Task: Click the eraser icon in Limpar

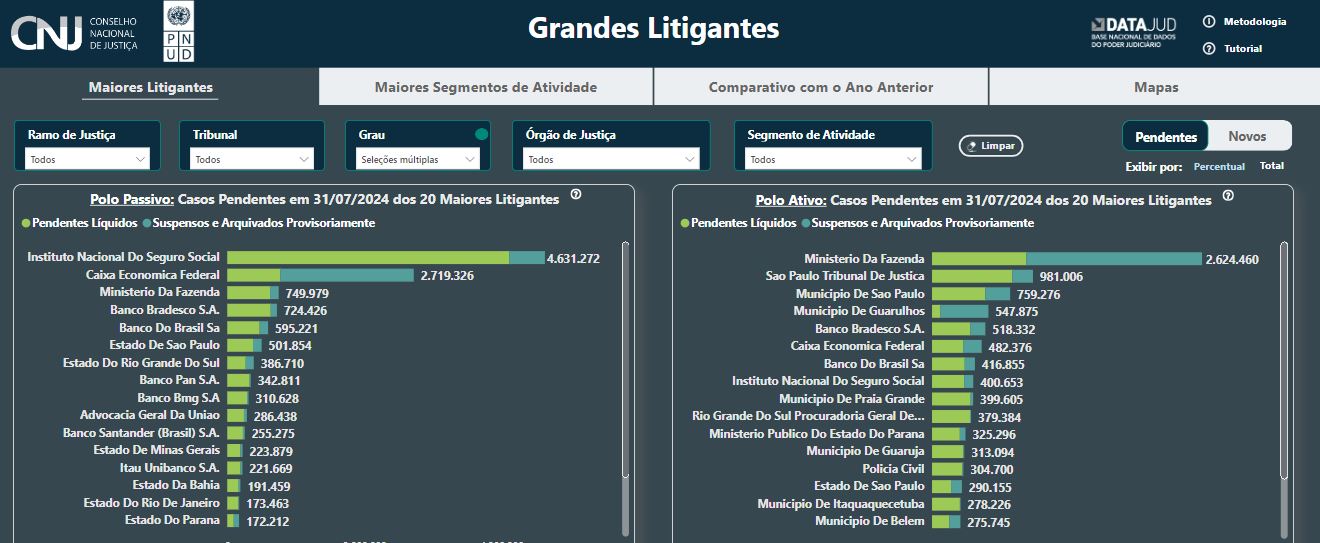Action: click(x=971, y=146)
